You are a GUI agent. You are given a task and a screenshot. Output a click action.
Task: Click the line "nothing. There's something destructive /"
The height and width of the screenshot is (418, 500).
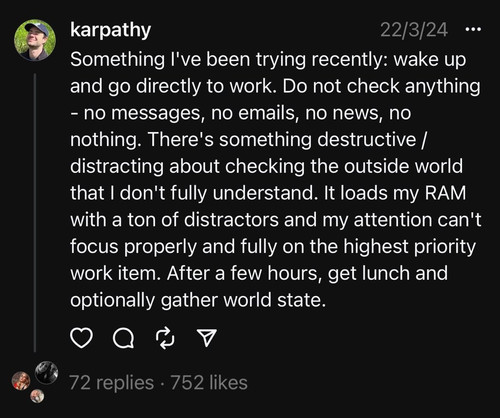[249, 140]
